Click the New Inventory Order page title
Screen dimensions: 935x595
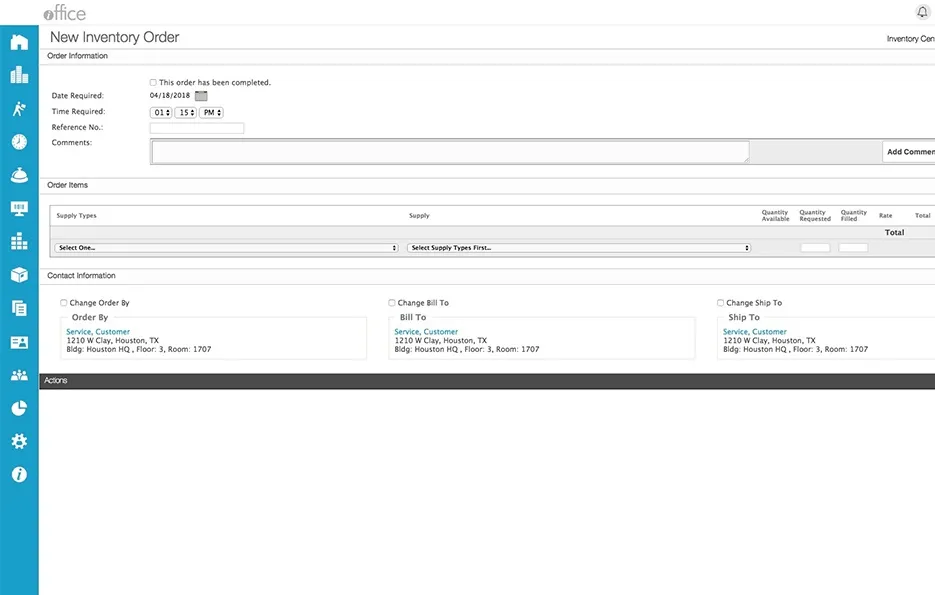[114, 37]
